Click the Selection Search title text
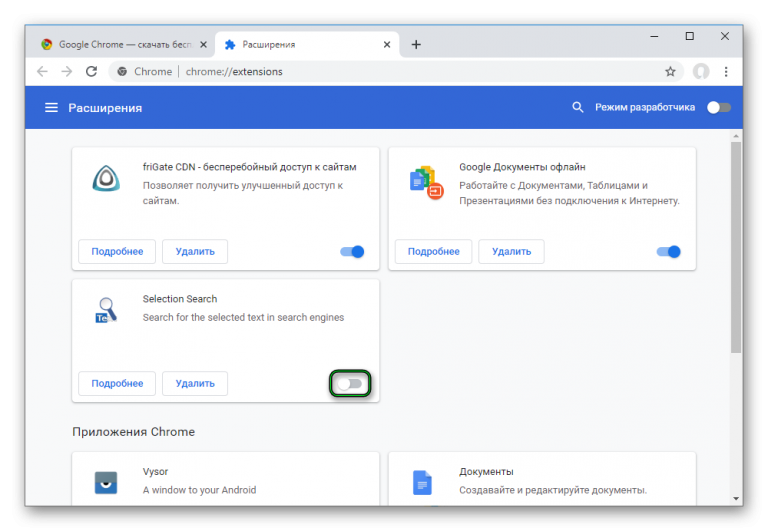Viewport: 768px width, 531px height. coord(180,299)
